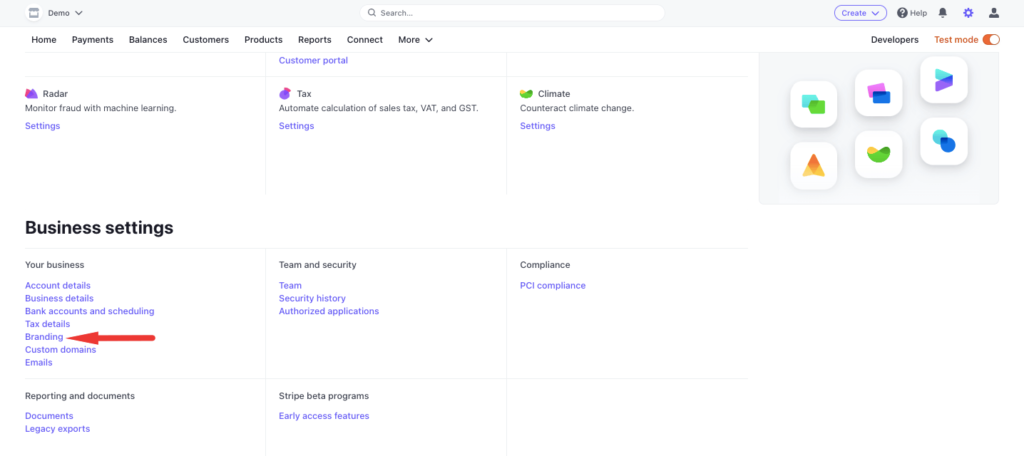Click the search input field

tap(512, 13)
